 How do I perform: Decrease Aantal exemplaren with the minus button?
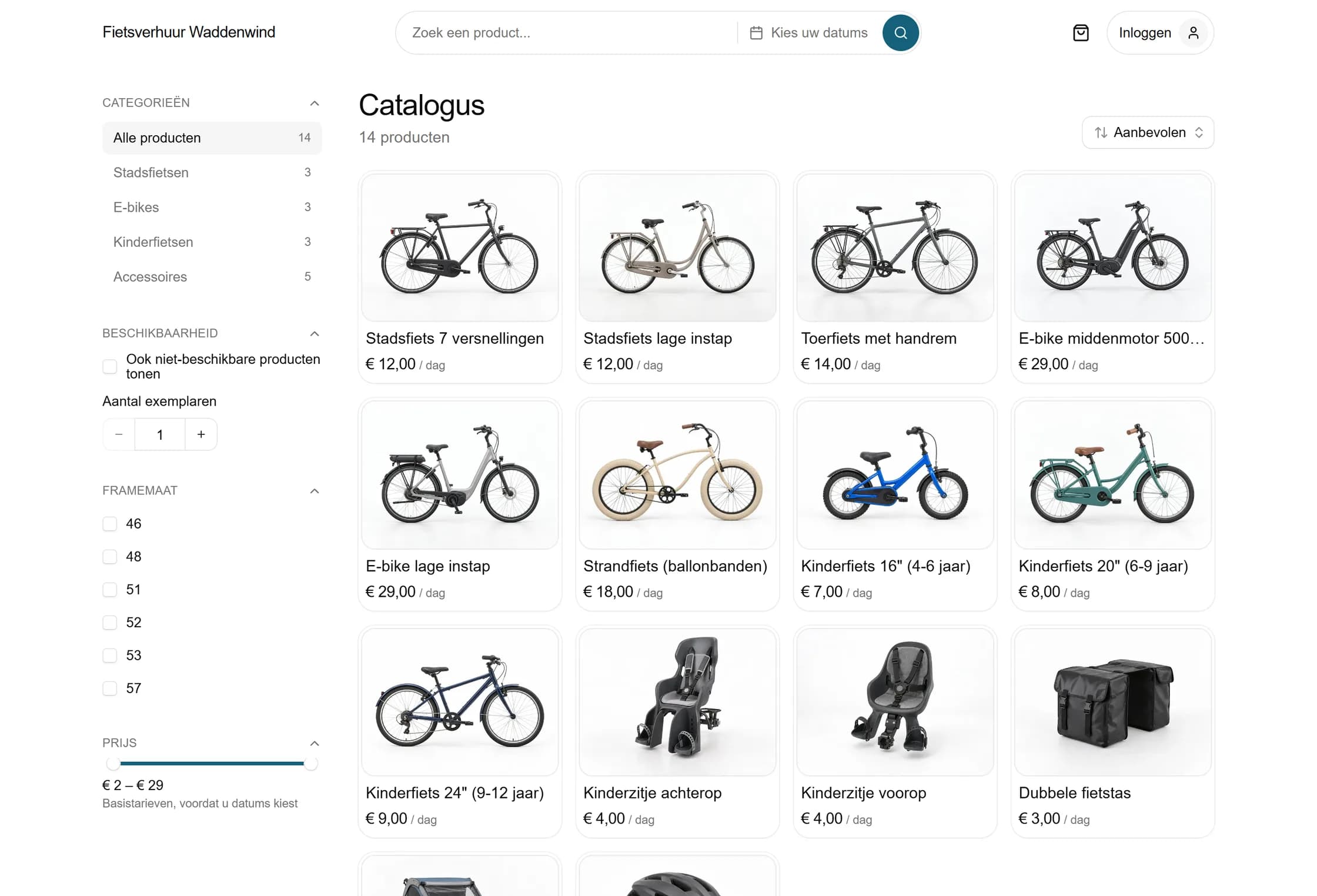pos(119,434)
